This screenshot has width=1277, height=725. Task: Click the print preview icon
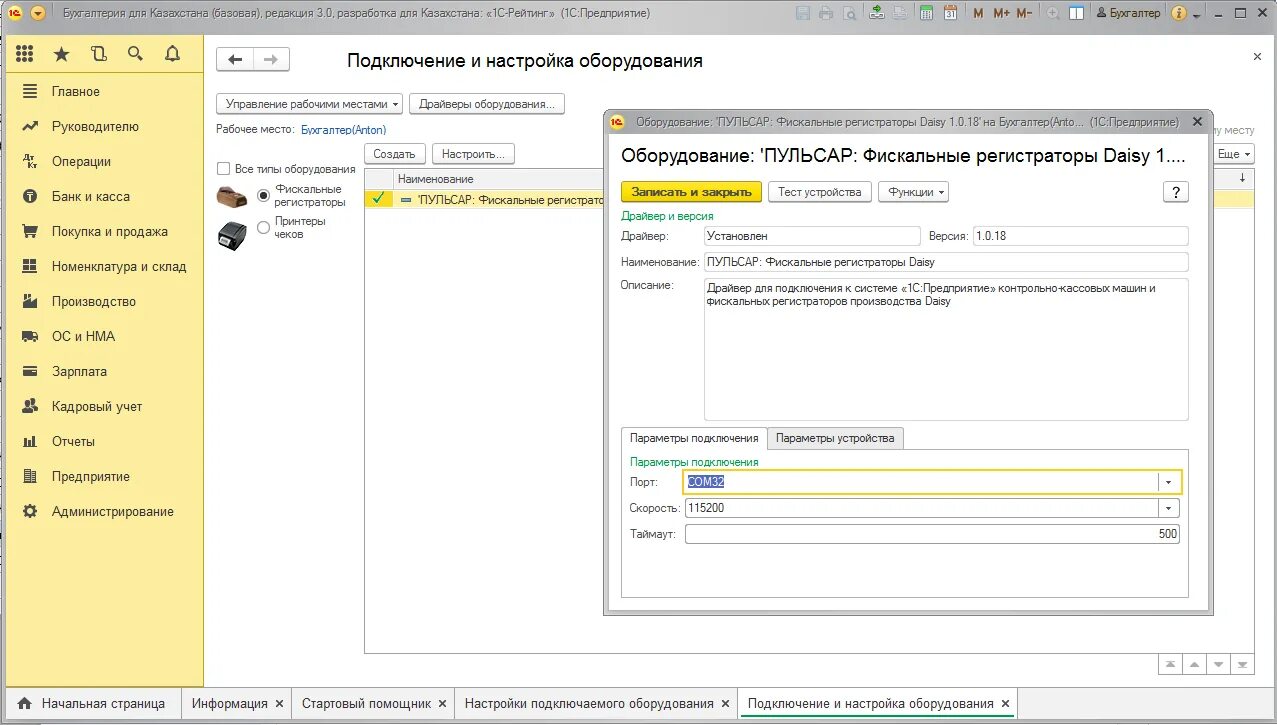click(849, 13)
